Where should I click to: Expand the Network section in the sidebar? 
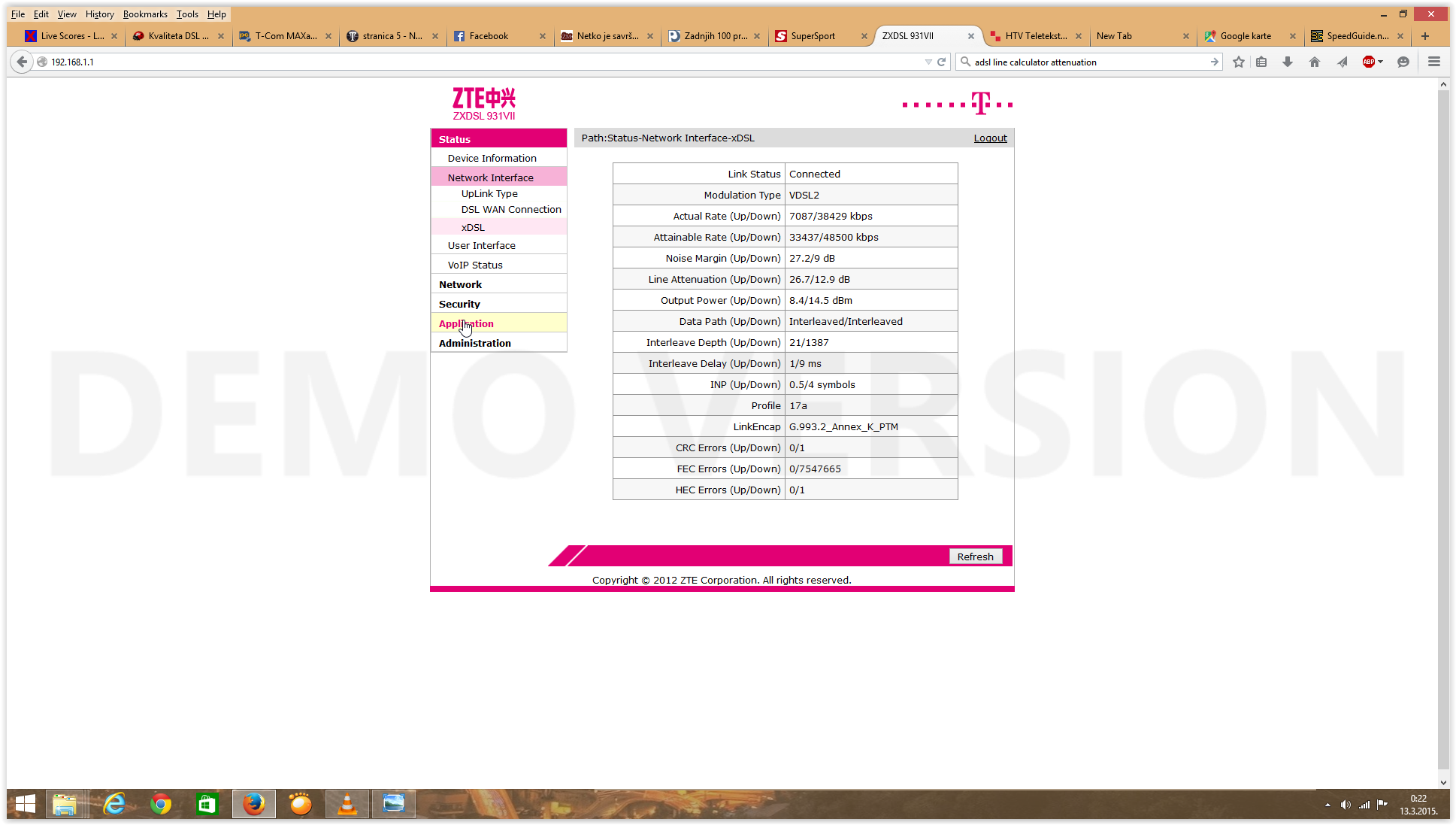click(x=460, y=284)
